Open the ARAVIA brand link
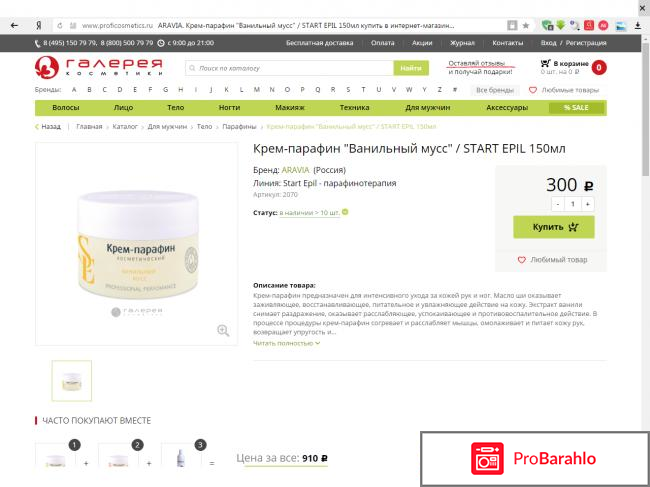This screenshot has height=487, width=650. 295,170
